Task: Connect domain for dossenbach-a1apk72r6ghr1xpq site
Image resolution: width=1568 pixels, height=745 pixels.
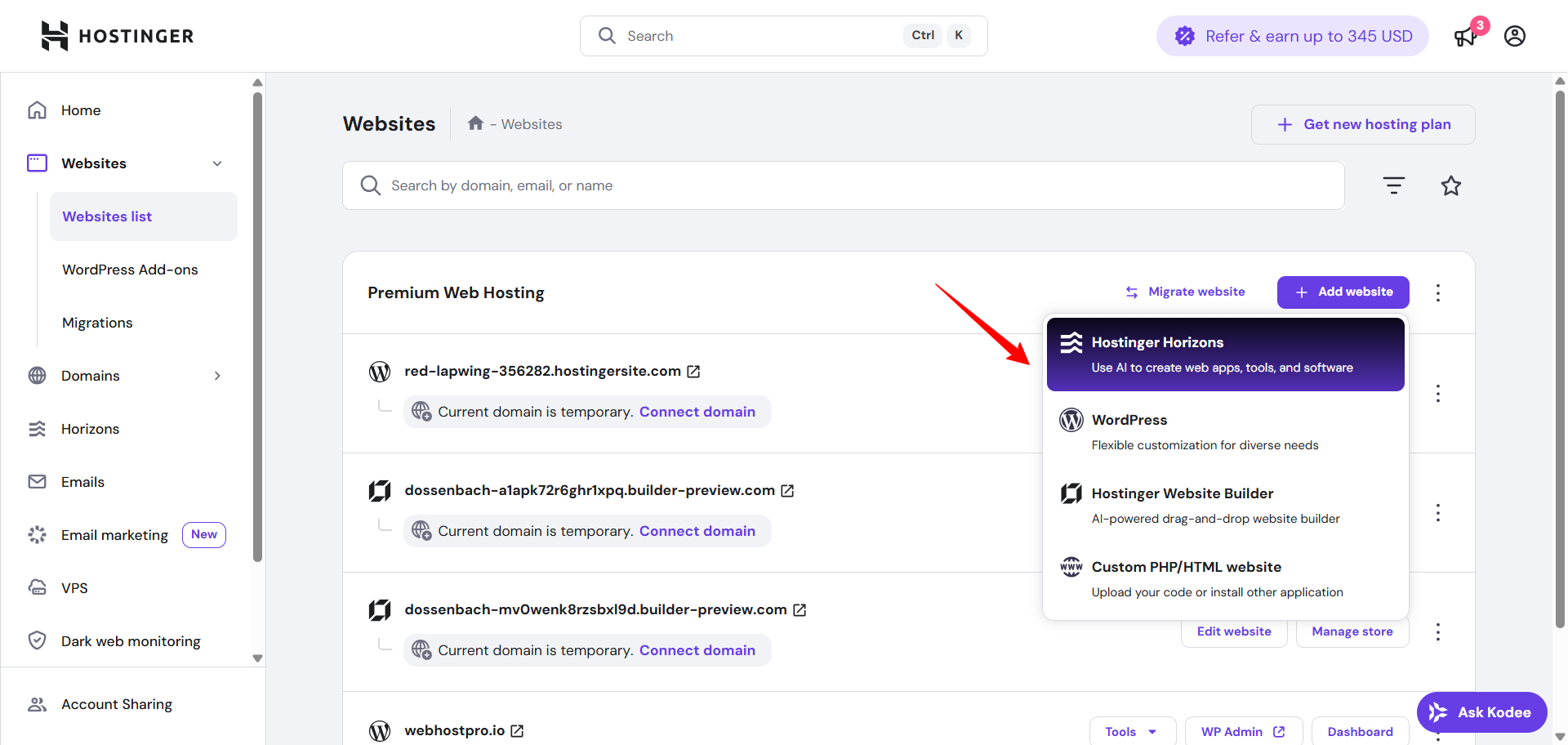Action: (697, 531)
